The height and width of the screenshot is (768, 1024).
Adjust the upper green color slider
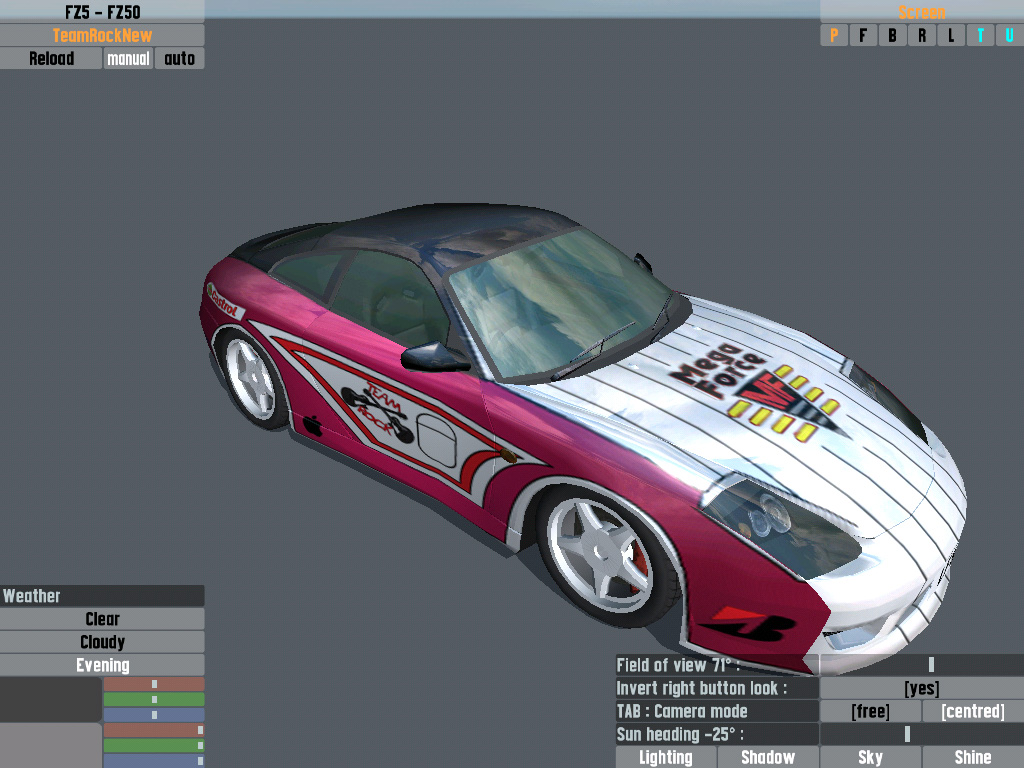click(x=154, y=699)
